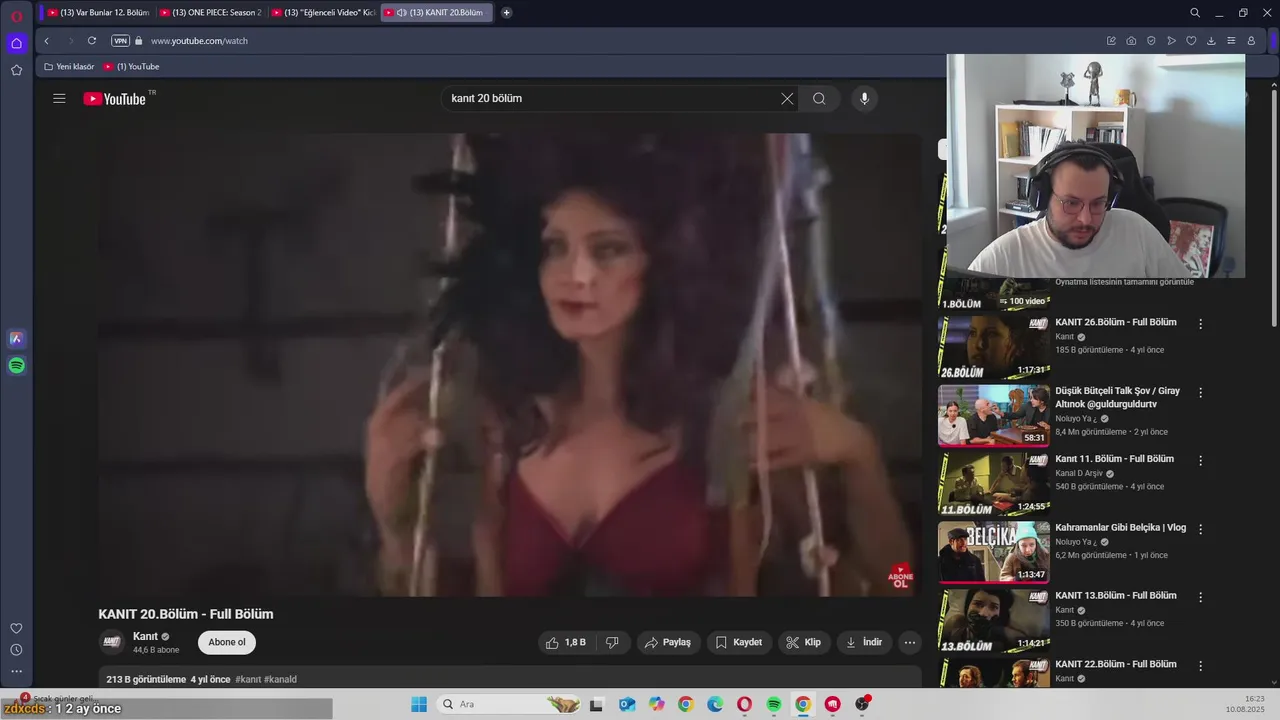The width and height of the screenshot is (1280, 720).
Task: Open Aria AI in Opera sidebar
Action: 16,339
